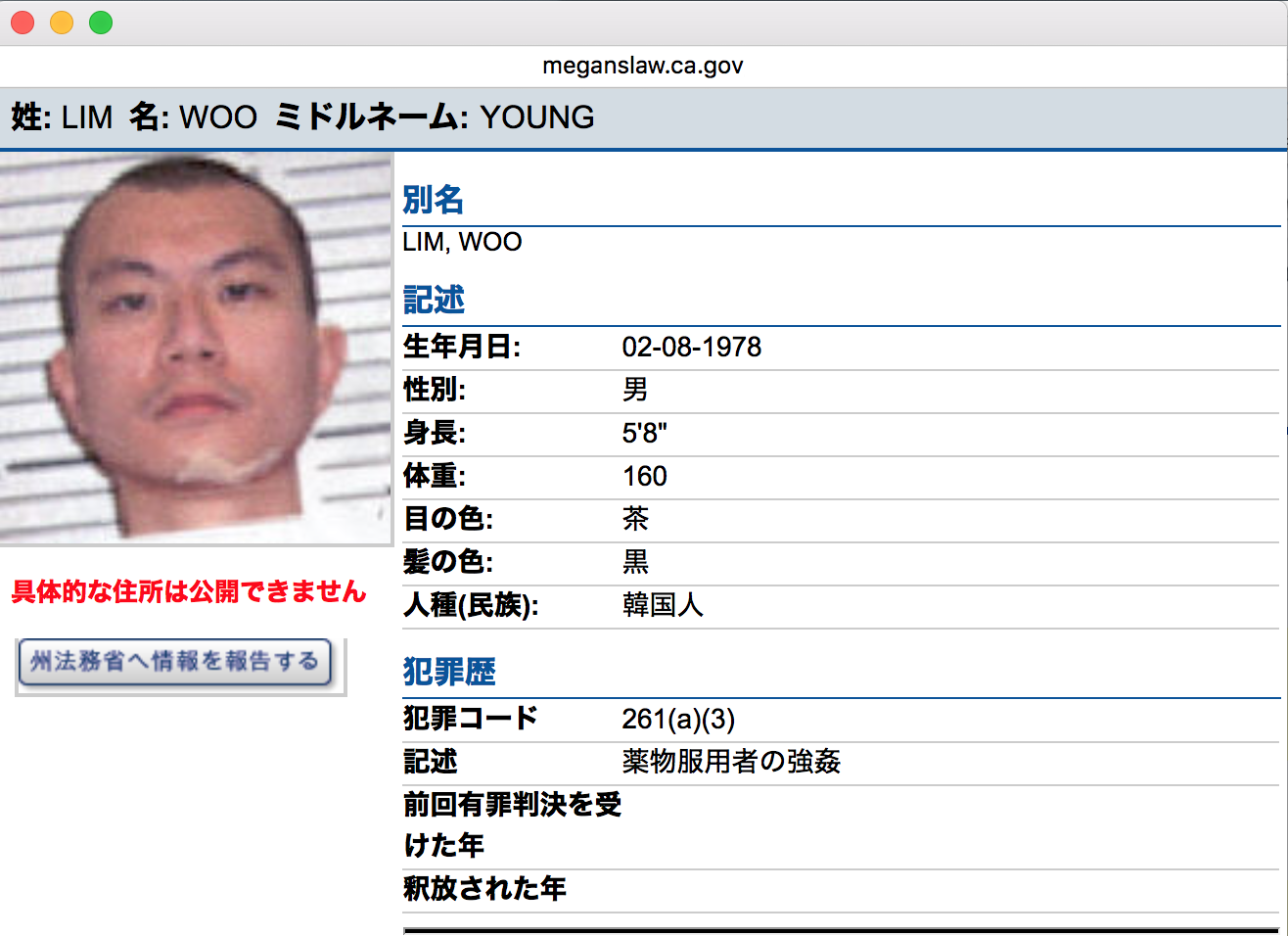
Task: Click the 前回有罪判決を受けた年 label
Action: pos(512,825)
